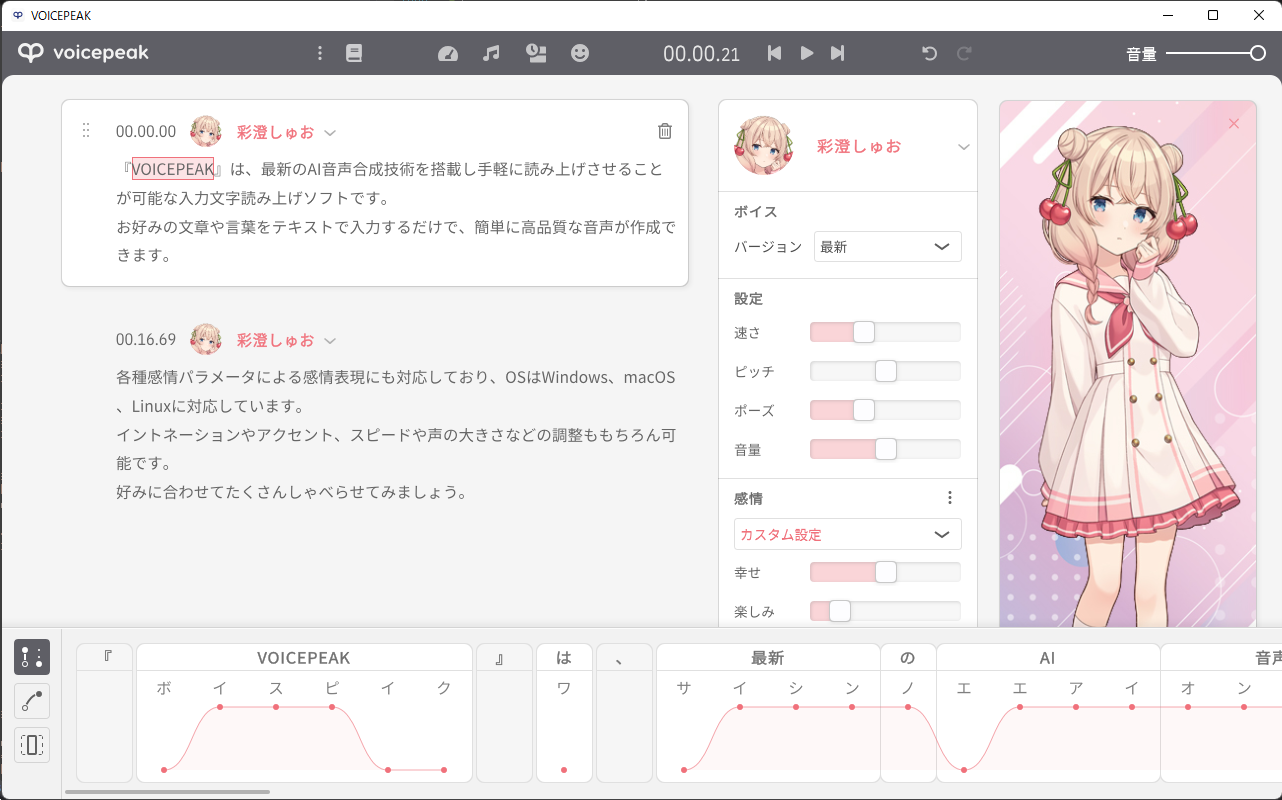Expand narrator dropdown in the 00.00.00 block

[x=330, y=132]
